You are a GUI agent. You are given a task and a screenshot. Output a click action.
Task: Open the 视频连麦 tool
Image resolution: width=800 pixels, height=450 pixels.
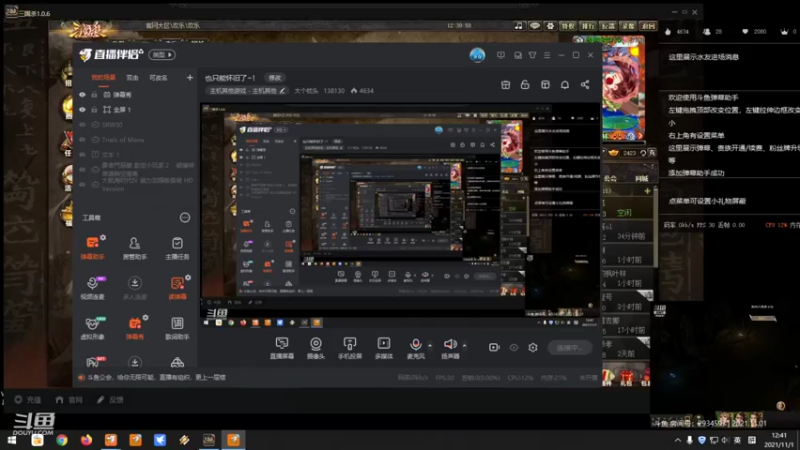tap(92, 288)
